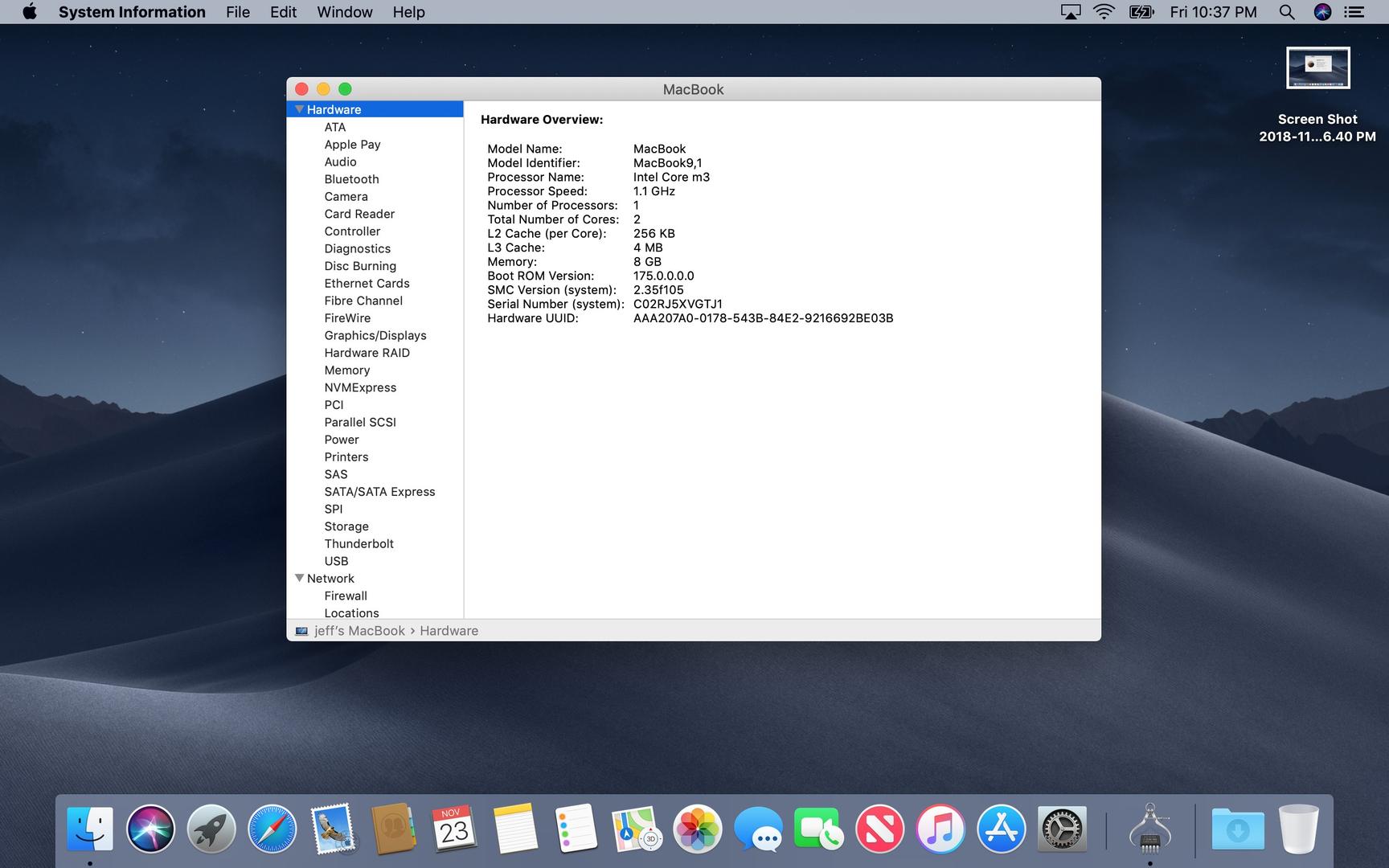Viewport: 1389px width, 868px height.
Task: Open FaceTime icon in Dock
Action: [818, 829]
